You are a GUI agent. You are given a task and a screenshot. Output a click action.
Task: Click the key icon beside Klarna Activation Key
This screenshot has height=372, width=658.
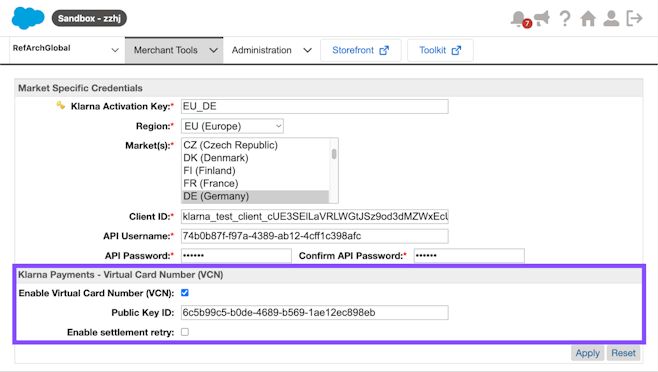pyautogui.click(x=60, y=105)
